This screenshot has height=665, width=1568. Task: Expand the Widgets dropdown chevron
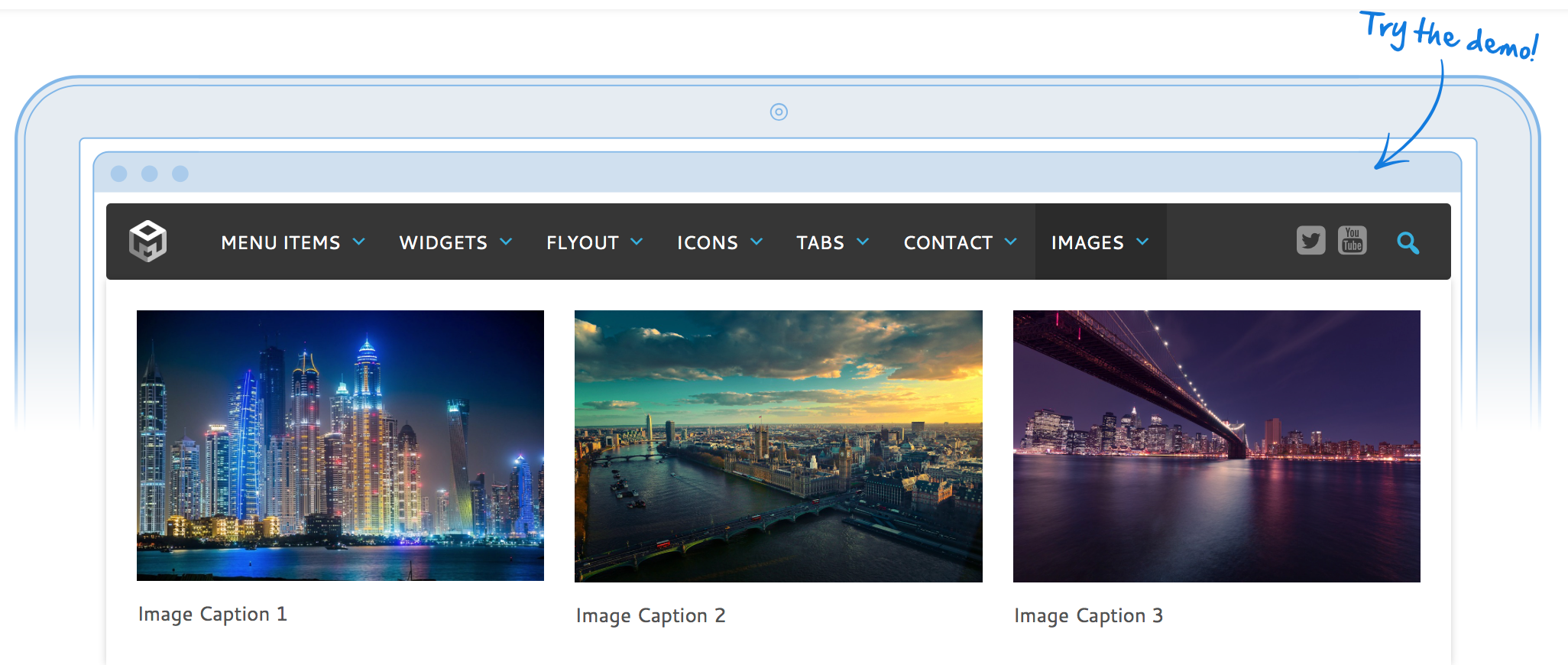[506, 242]
